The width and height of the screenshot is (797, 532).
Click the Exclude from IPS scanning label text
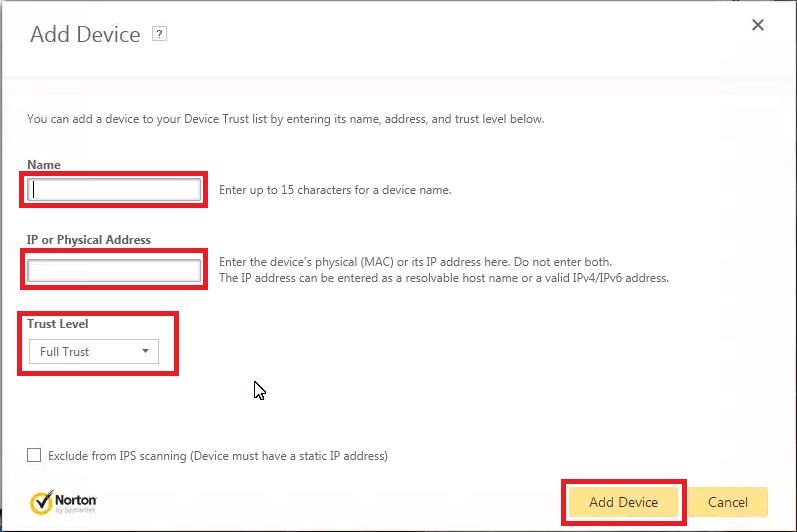click(x=218, y=456)
